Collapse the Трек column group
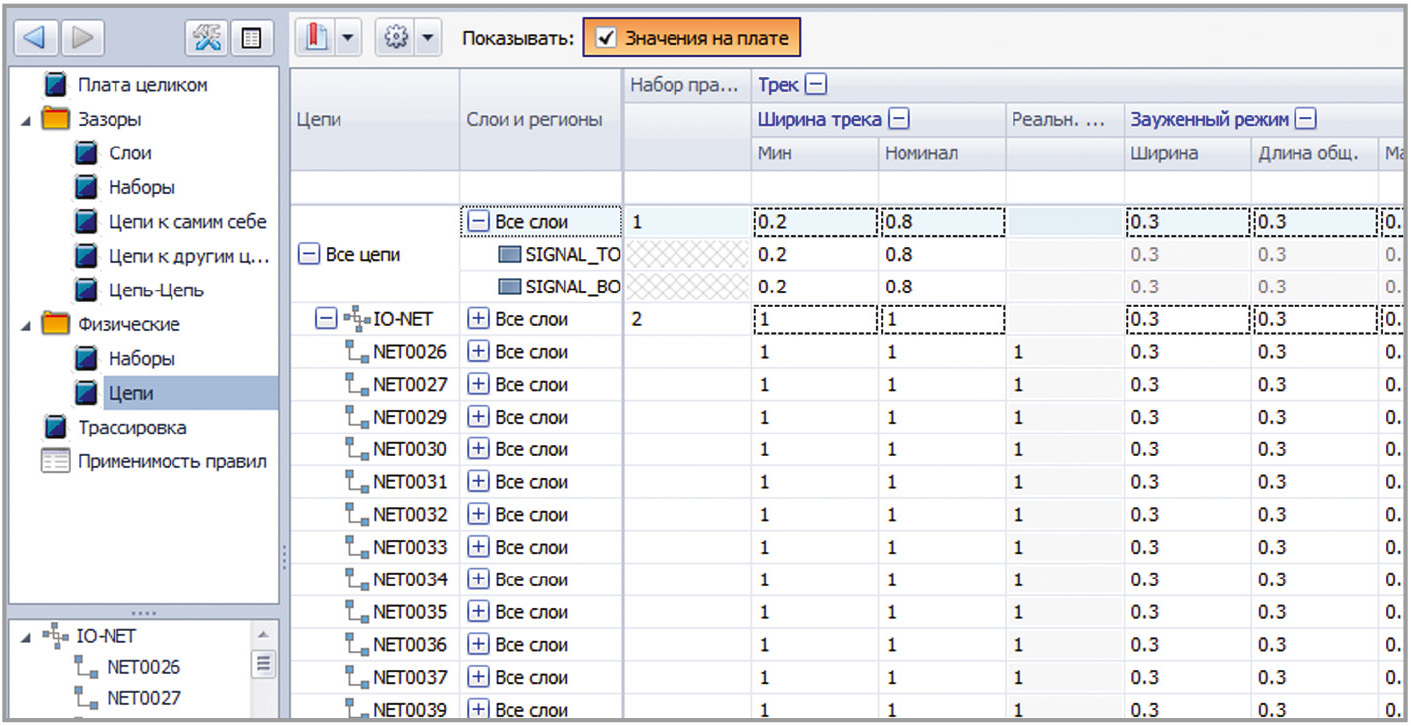This screenshot has width=1411, height=726. point(817,86)
